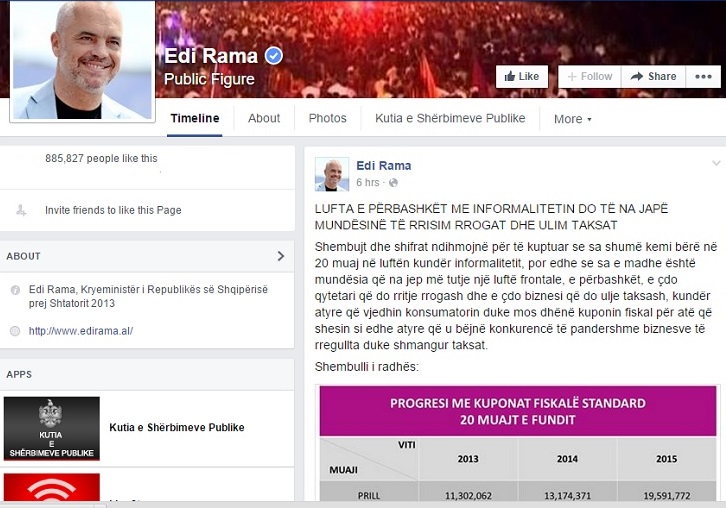Click Invite friends to like this Page

(x=113, y=210)
